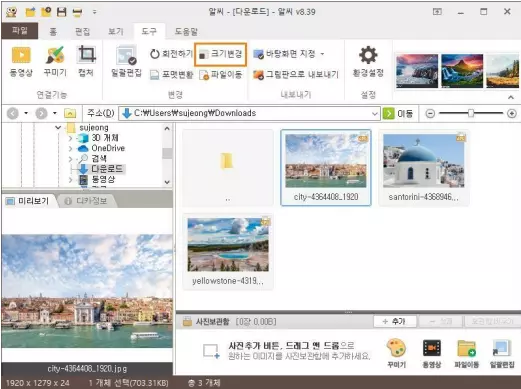The height and width of the screenshot is (389, 521).
Task: Click 그림판으로 내보내기 export to Paint
Action: [x=296, y=74]
